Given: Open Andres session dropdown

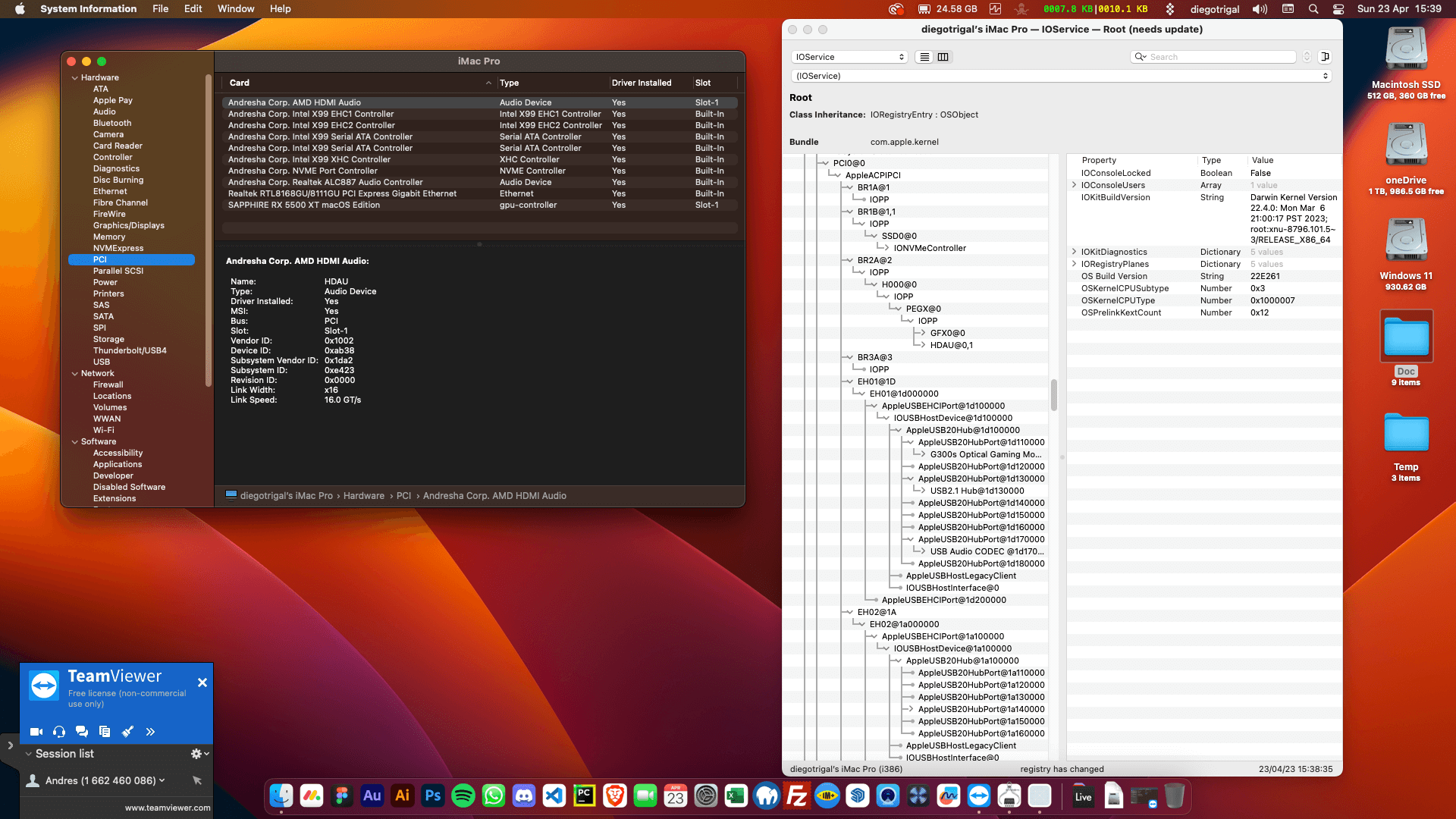Looking at the screenshot, I should (x=162, y=780).
